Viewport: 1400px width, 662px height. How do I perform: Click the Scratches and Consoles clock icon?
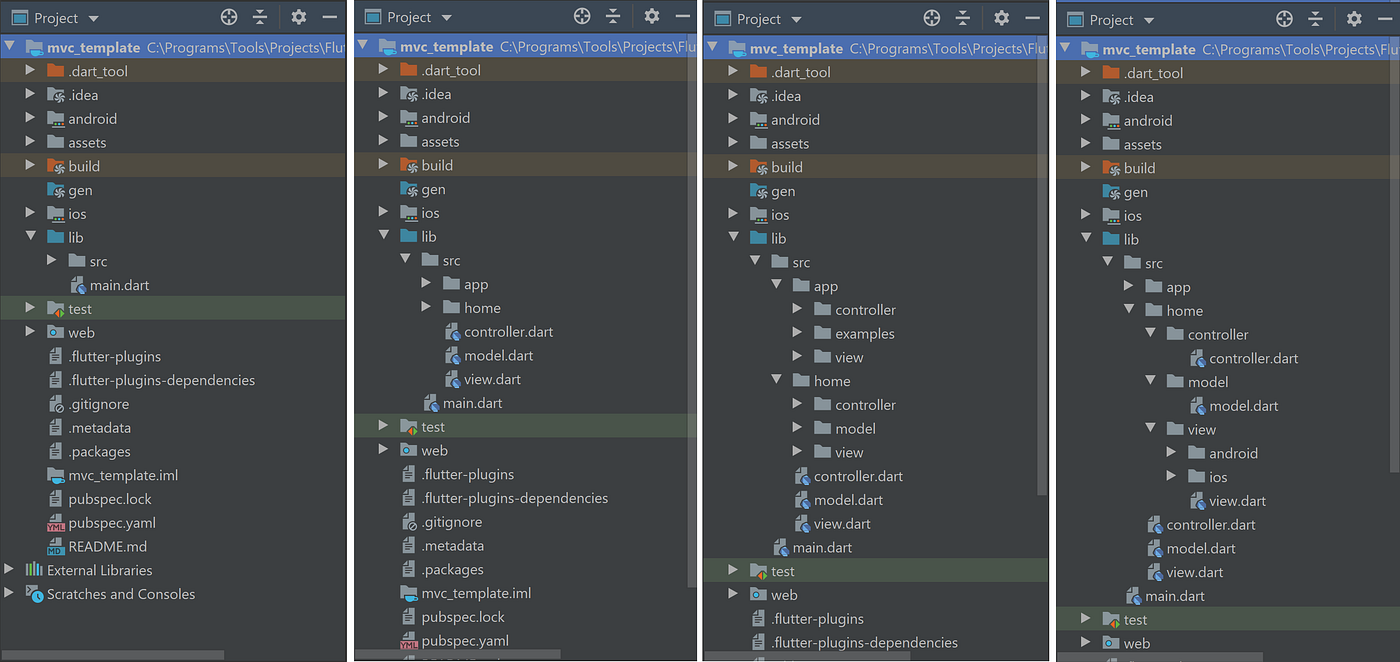tap(34, 594)
